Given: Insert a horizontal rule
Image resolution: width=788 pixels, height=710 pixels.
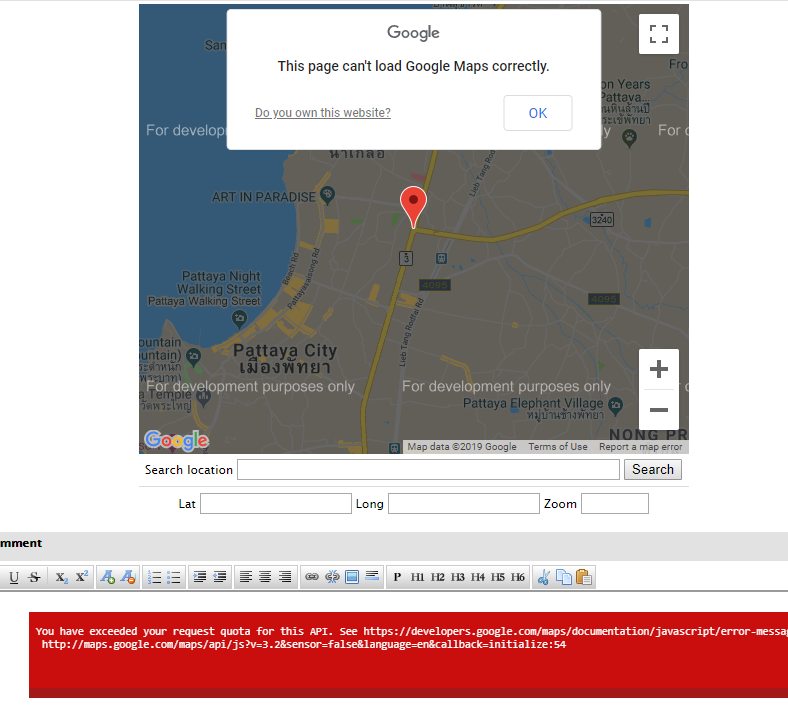Looking at the screenshot, I should tap(372, 577).
